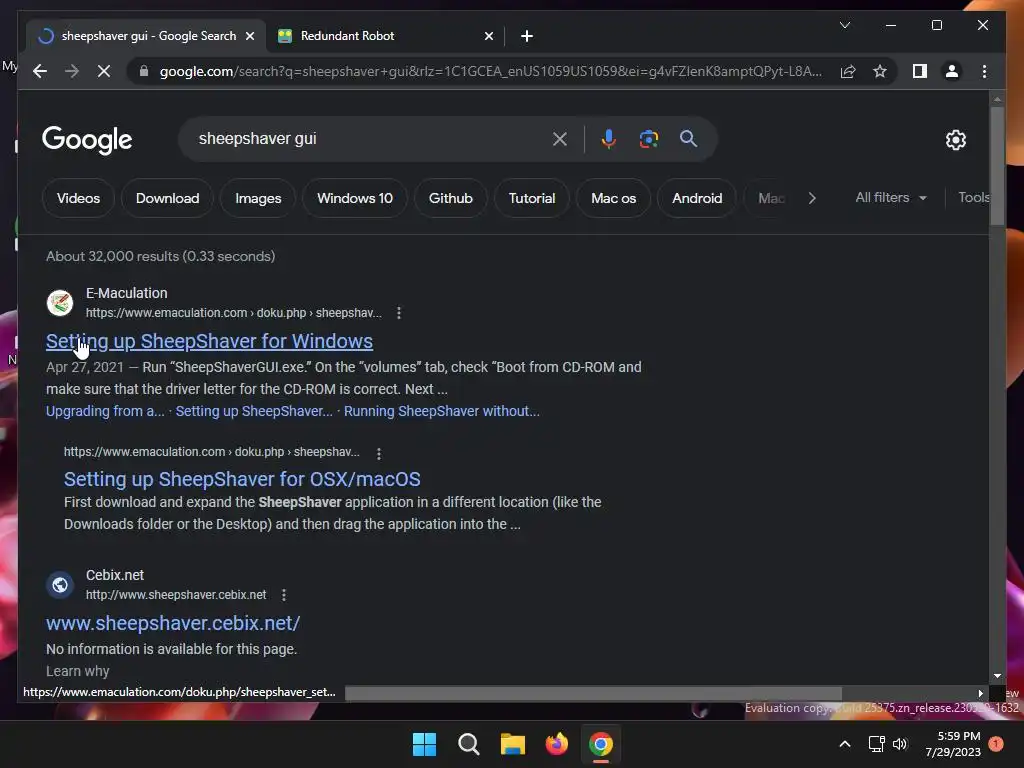The width and height of the screenshot is (1024, 768).
Task: Open a new browser tab
Action: [527, 36]
